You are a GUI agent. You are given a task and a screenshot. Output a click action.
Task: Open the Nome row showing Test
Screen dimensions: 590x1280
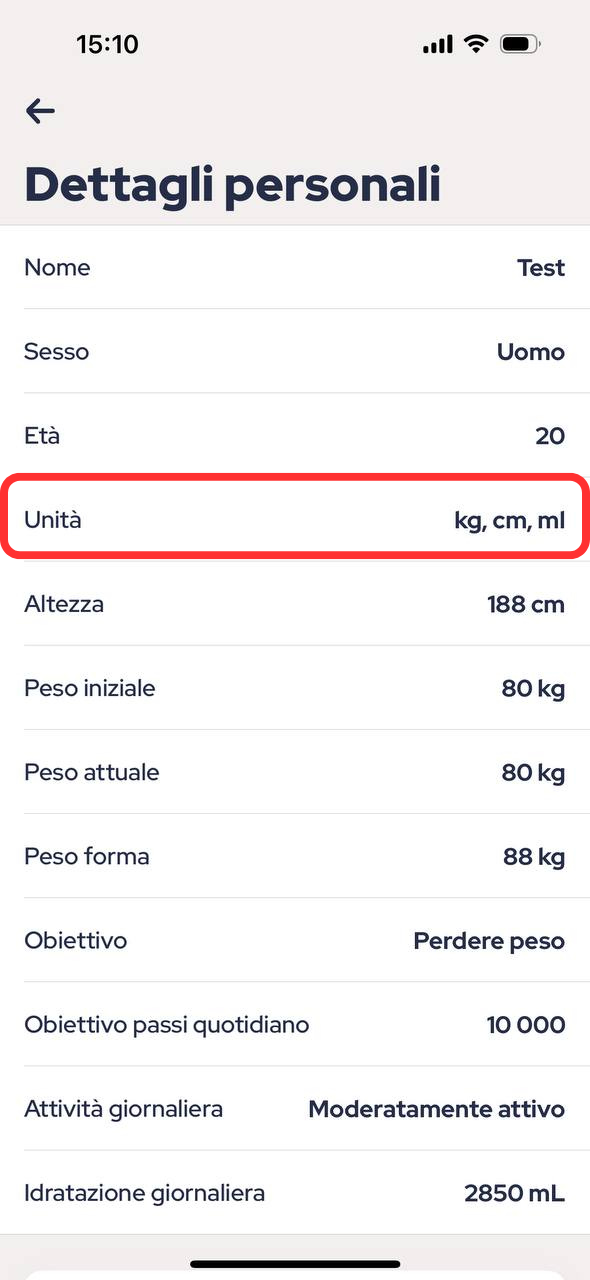pos(295,267)
